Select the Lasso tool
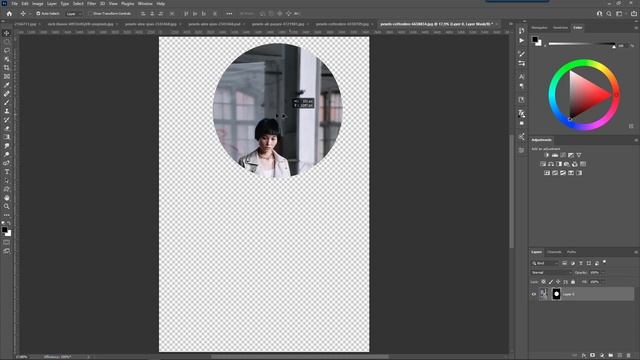The width and height of the screenshot is (640, 360). tap(7, 51)
